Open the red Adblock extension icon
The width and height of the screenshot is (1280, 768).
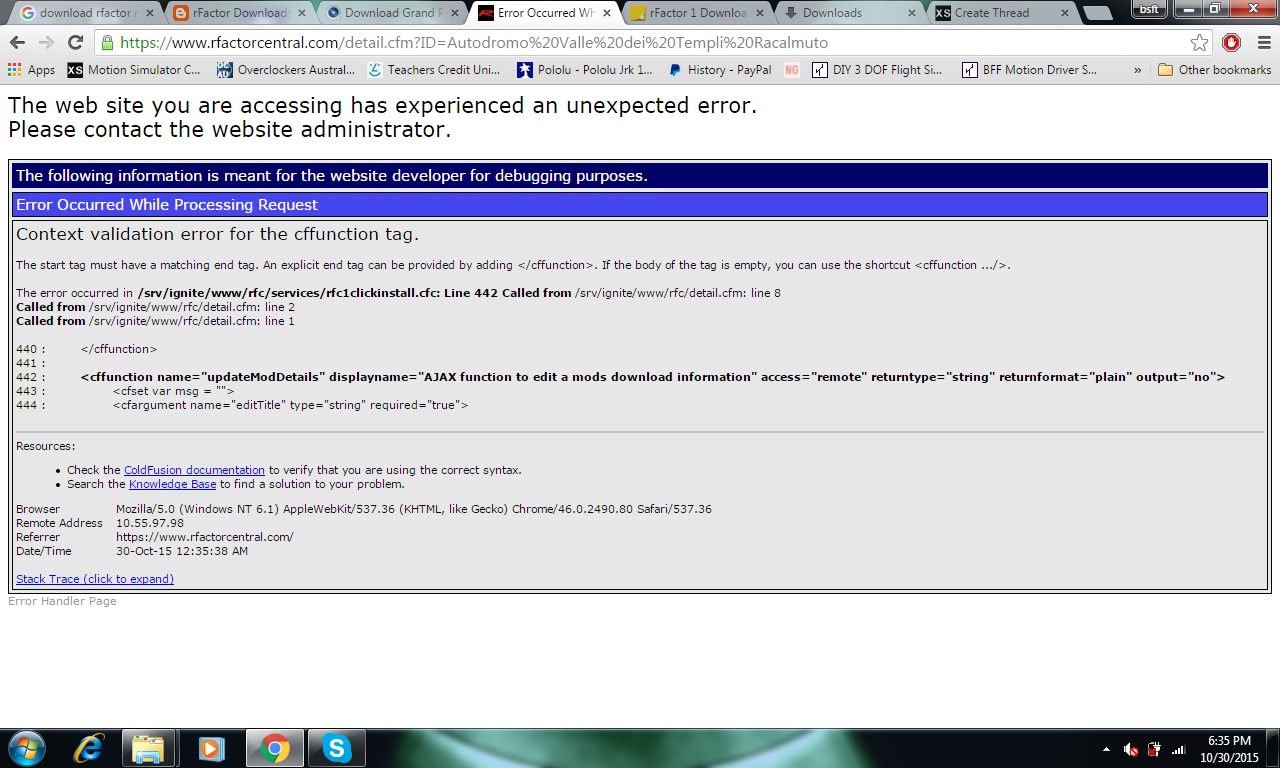tap(1232, 42)
